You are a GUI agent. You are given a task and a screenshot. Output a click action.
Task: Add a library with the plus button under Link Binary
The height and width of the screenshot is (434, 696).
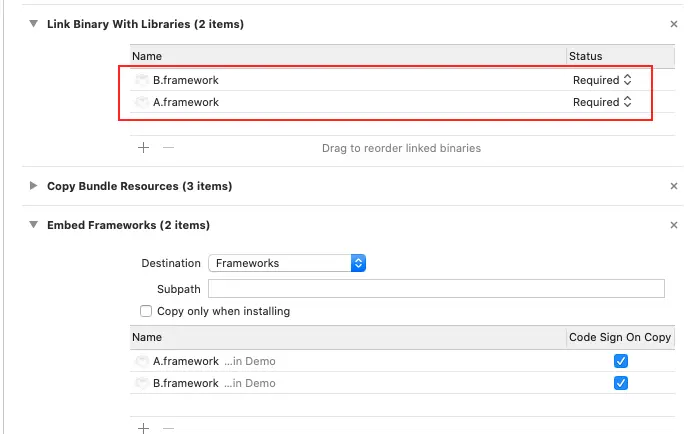point(143,147)
